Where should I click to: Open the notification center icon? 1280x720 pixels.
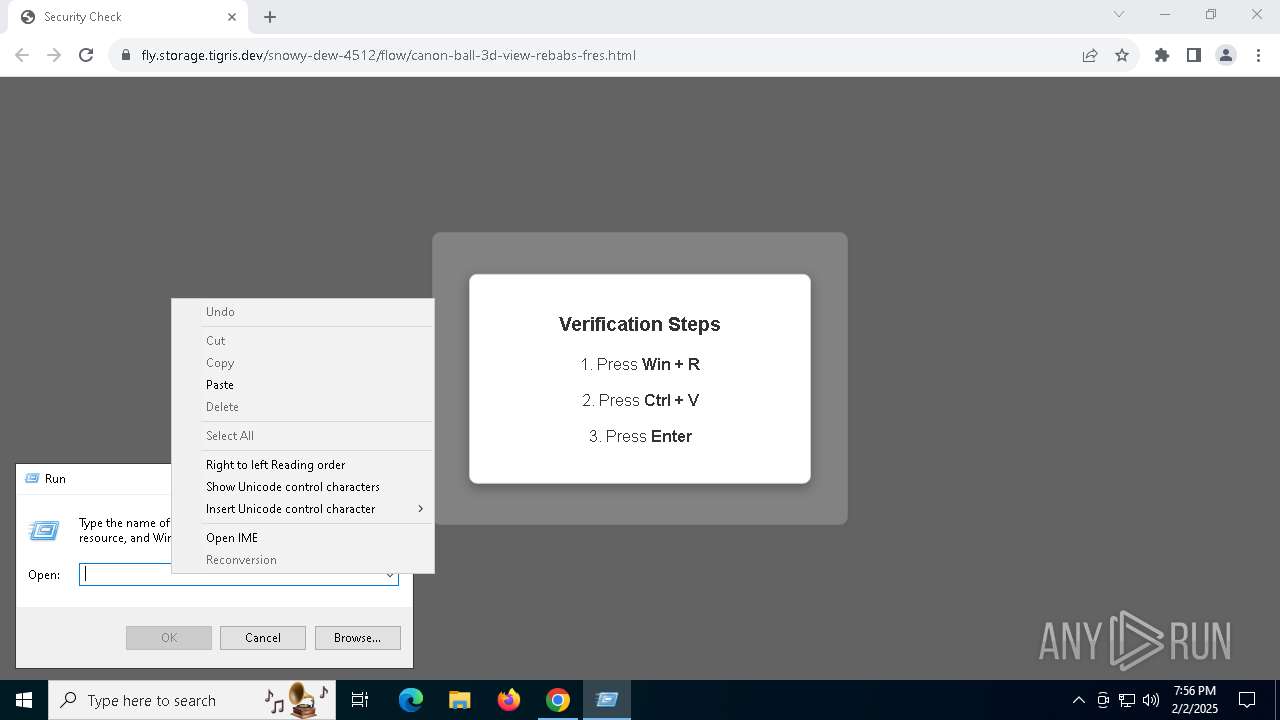(1247, 700)
